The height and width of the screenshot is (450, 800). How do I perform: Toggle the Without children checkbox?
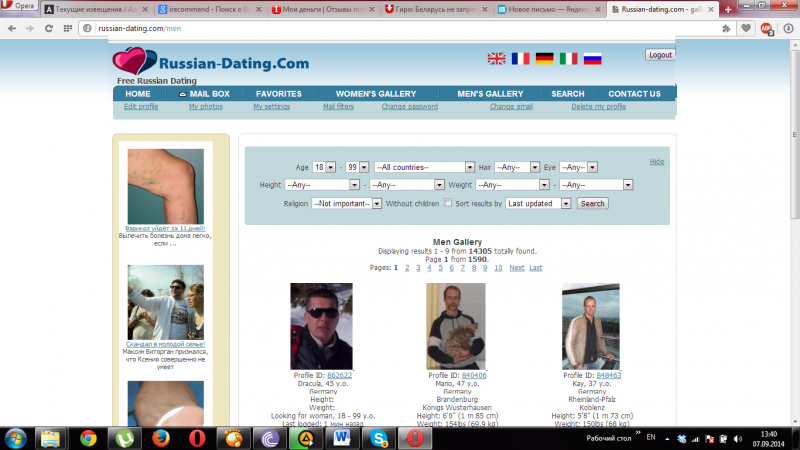click(x=447, y=203)
